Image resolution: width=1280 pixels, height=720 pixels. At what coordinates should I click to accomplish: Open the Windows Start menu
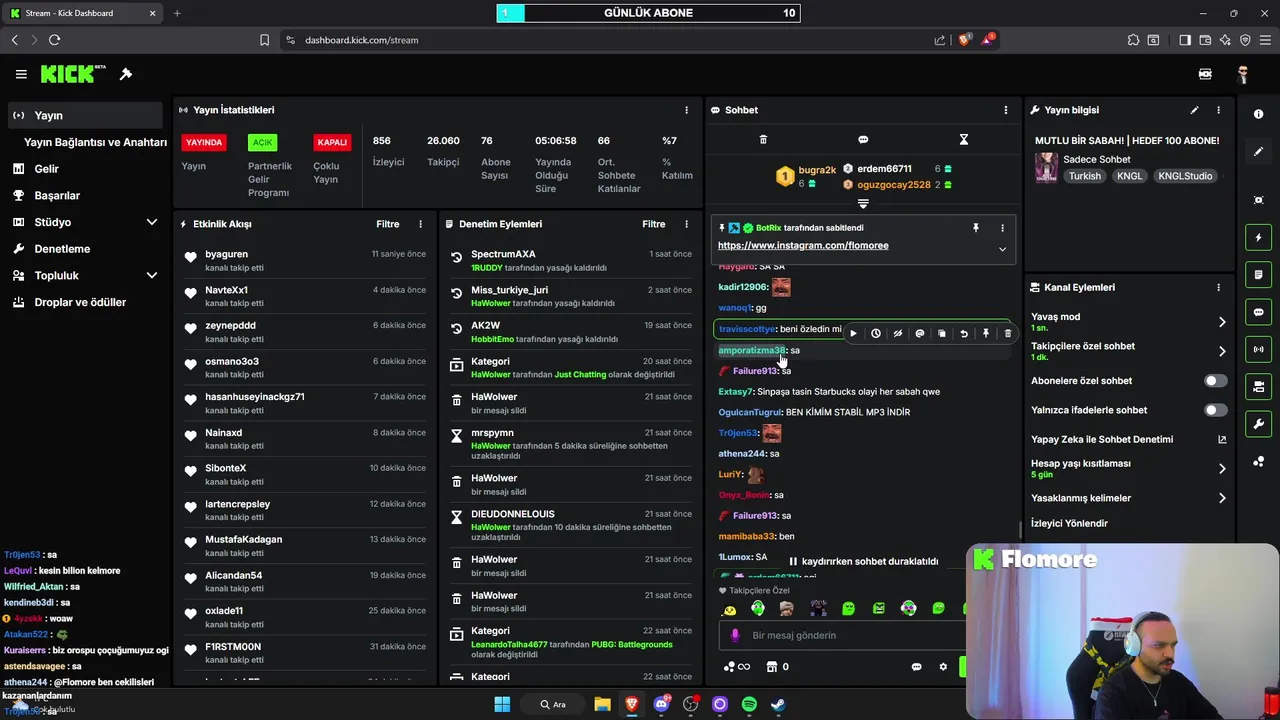502,704
